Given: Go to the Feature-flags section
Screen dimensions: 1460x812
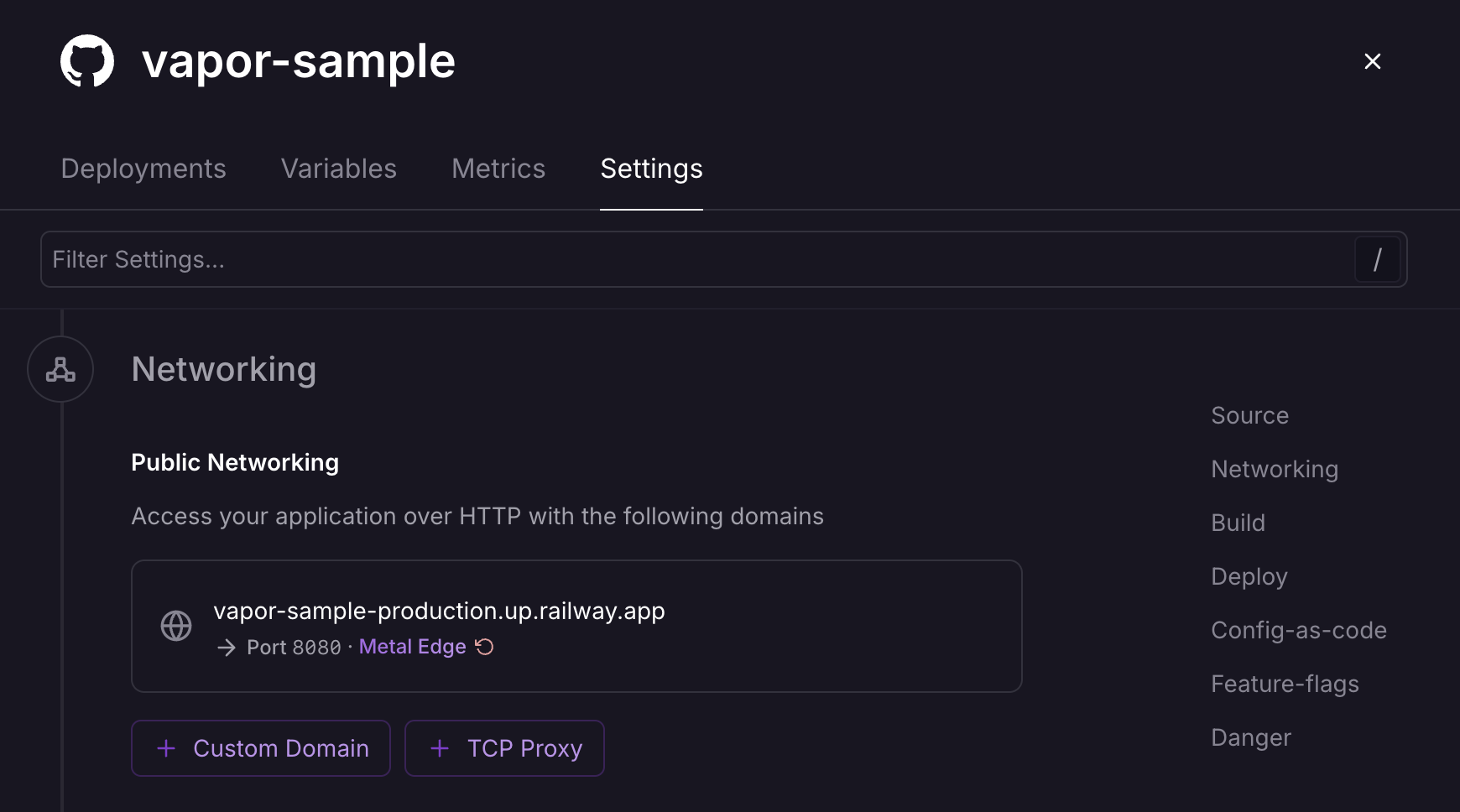Looking at the screenshot, I should pyautogui.click(x=1285, y=684).
